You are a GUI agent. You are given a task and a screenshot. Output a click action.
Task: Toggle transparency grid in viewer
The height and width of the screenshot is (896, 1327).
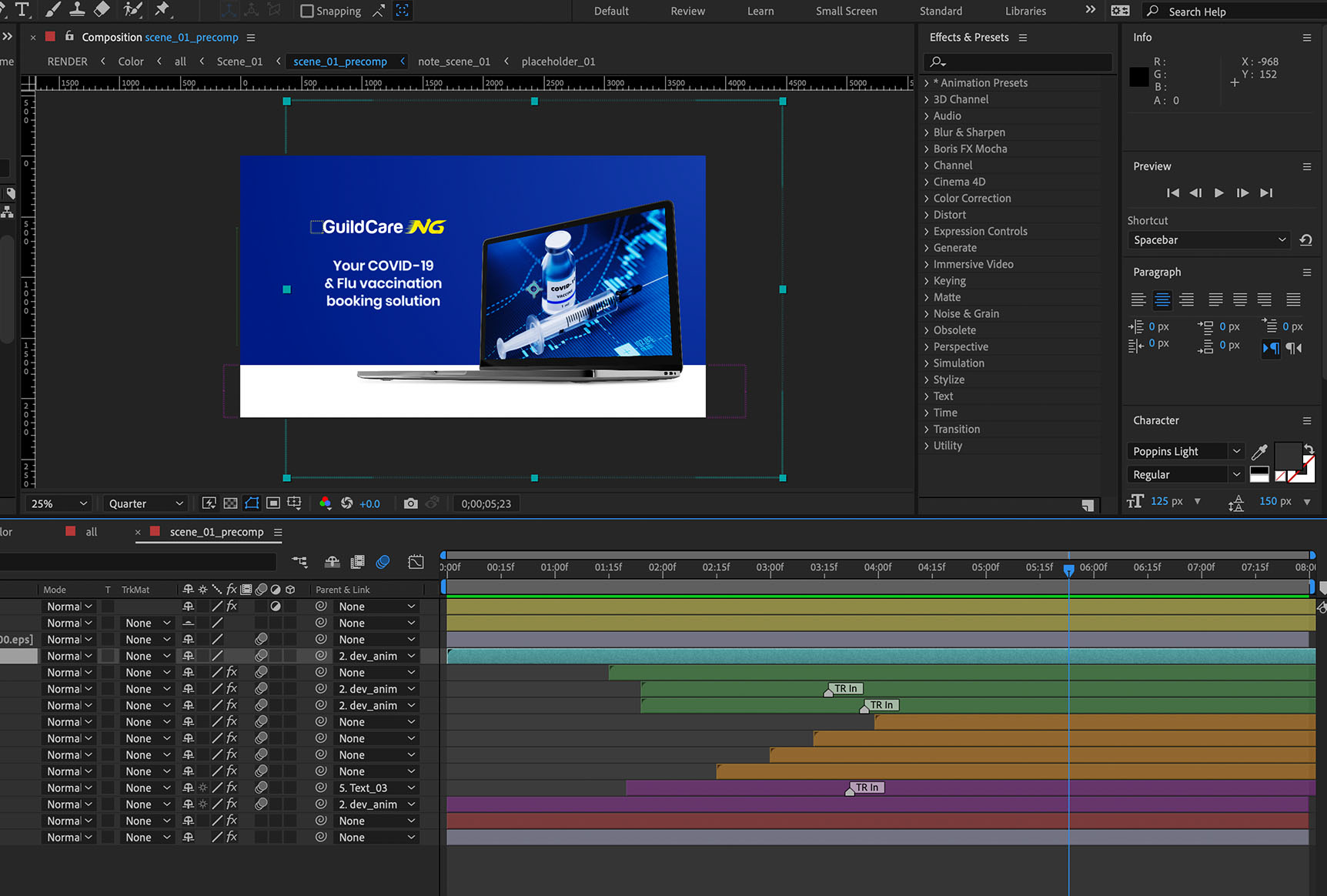pyautogui.click(x=230, y=503)
